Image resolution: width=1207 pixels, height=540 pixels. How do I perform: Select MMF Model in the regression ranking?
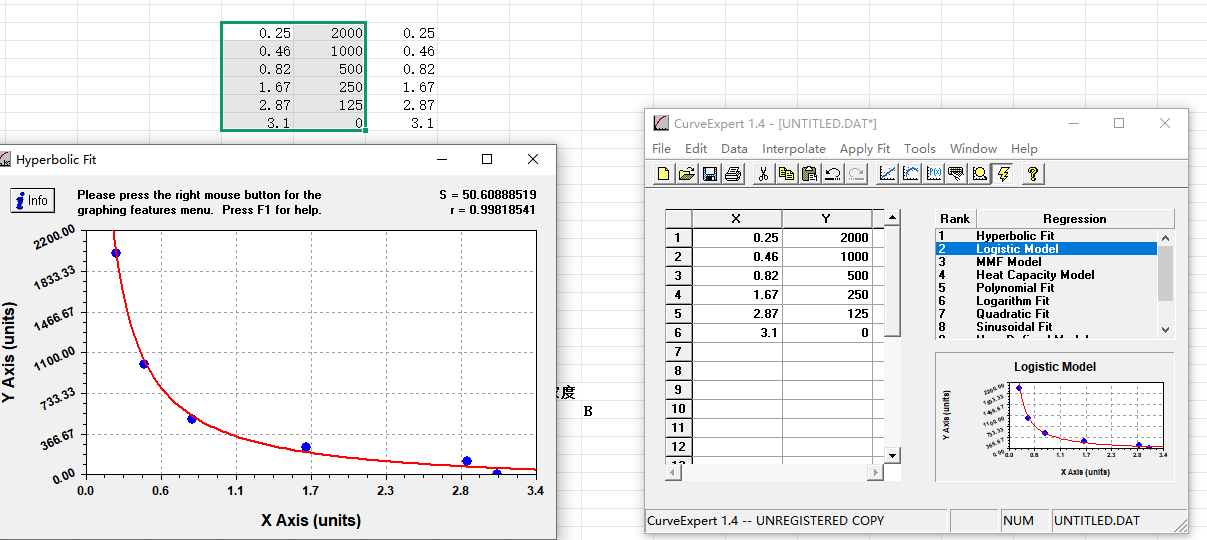[x=1008, y=262]
